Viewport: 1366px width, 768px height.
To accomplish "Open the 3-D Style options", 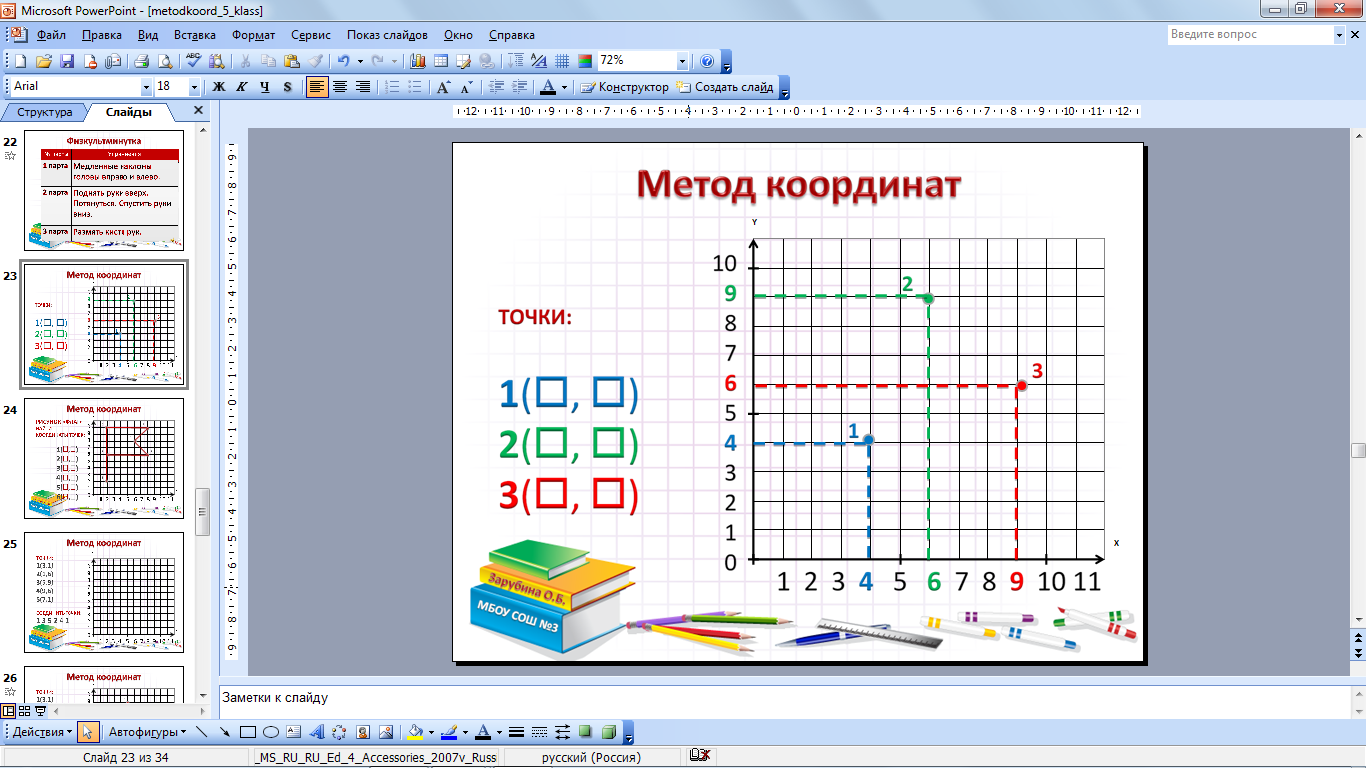I will [x=609, y=731].
